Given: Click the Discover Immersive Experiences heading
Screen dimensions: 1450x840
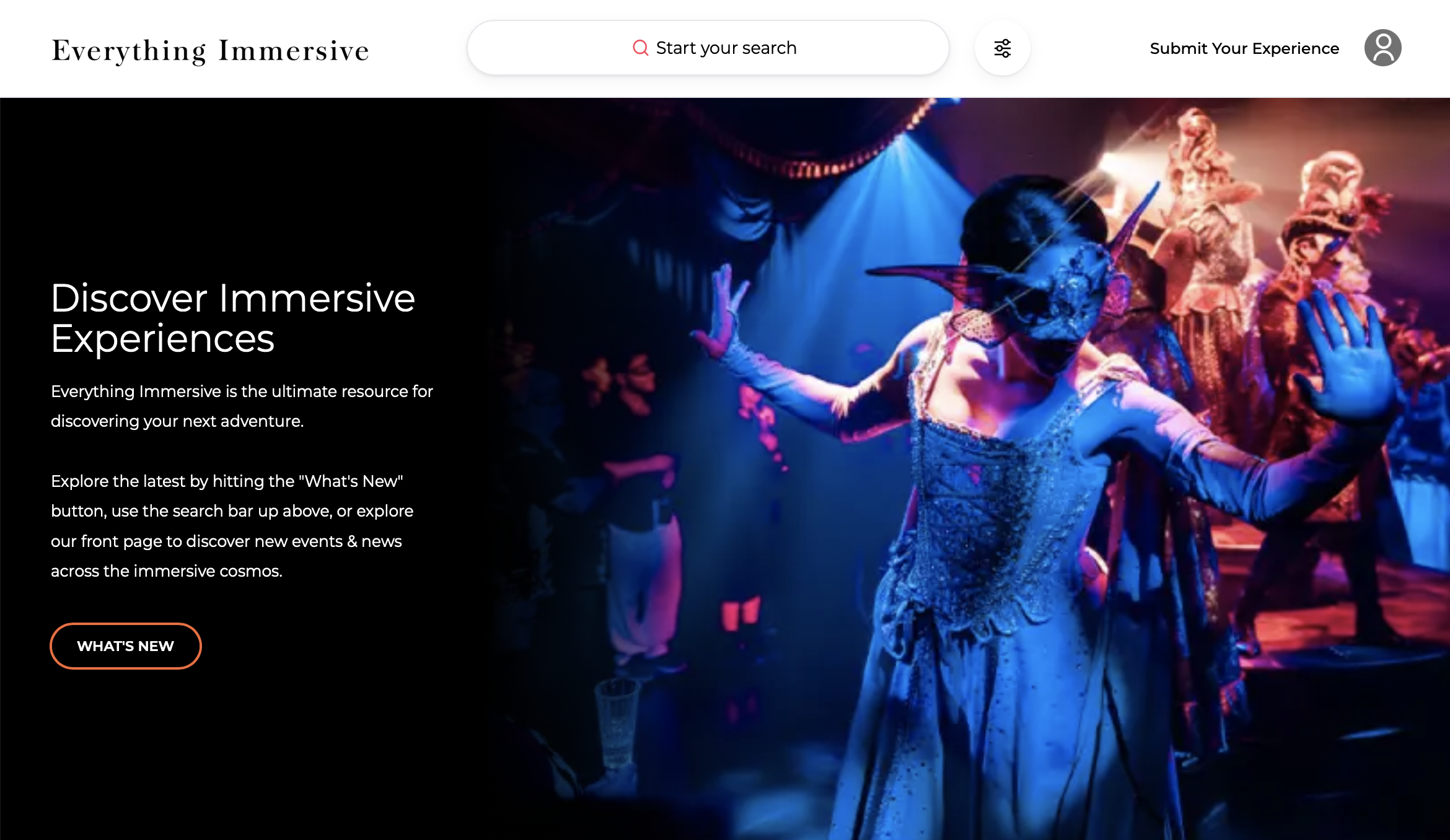Looking at the screenshot, I should click(x=233, y=318).
